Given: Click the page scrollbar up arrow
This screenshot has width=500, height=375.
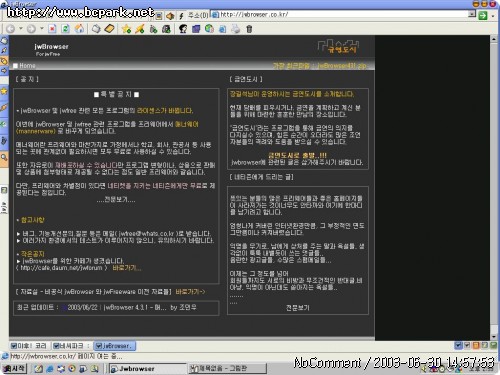Looking at the screenshot, I should click(494, 39).
